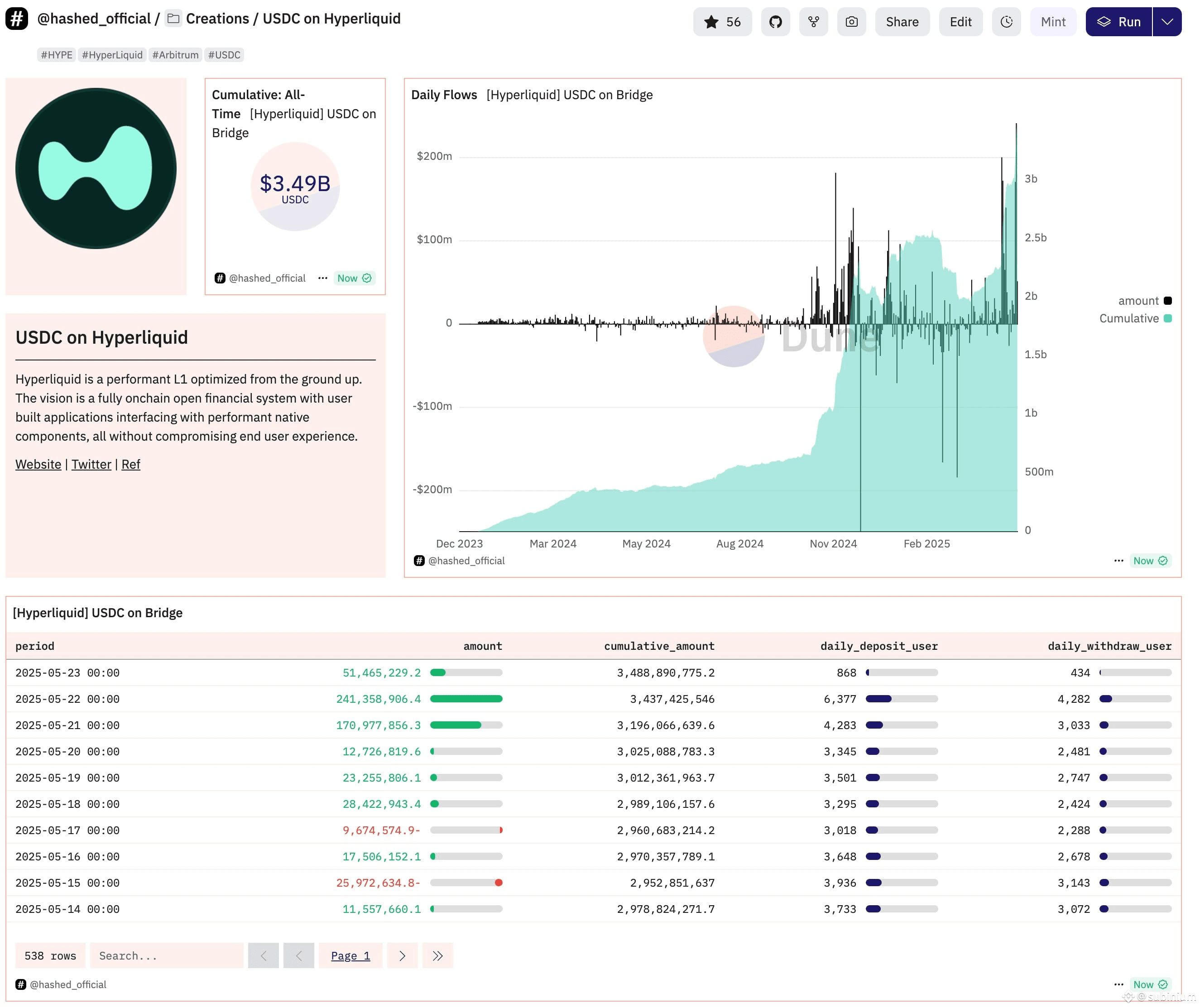The height and width of the screenshot is (1008, 1200).
Task: Open the GitHub icon button
Action: (x=775, y=22)
